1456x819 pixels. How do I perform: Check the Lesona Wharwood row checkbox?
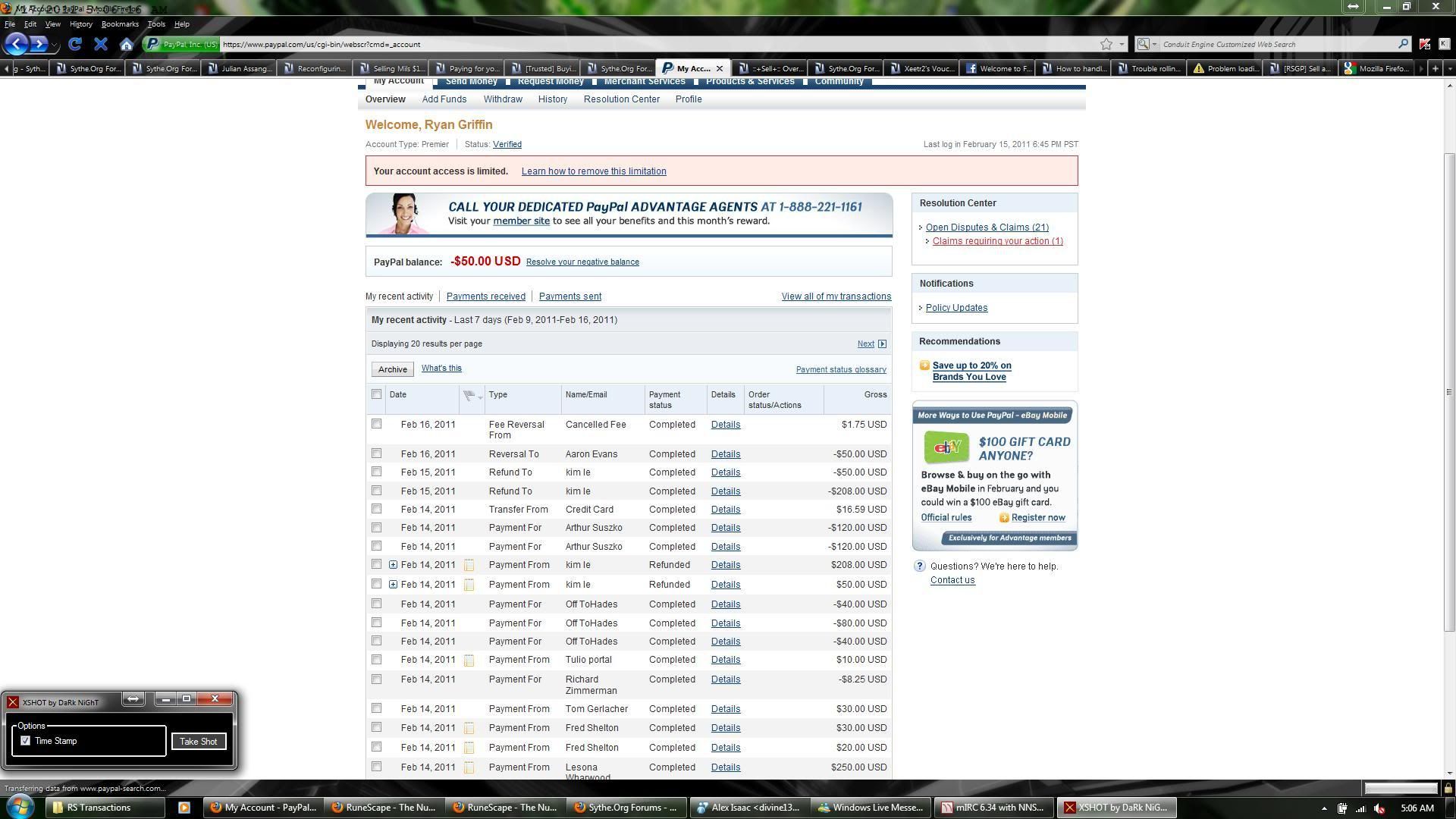point(376,767)
